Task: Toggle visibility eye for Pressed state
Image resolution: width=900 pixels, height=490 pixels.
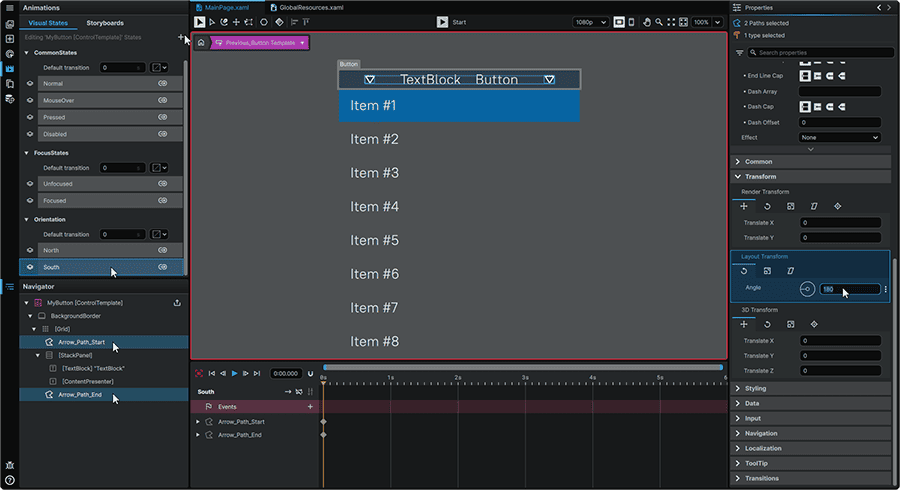Action: (30, 117)
